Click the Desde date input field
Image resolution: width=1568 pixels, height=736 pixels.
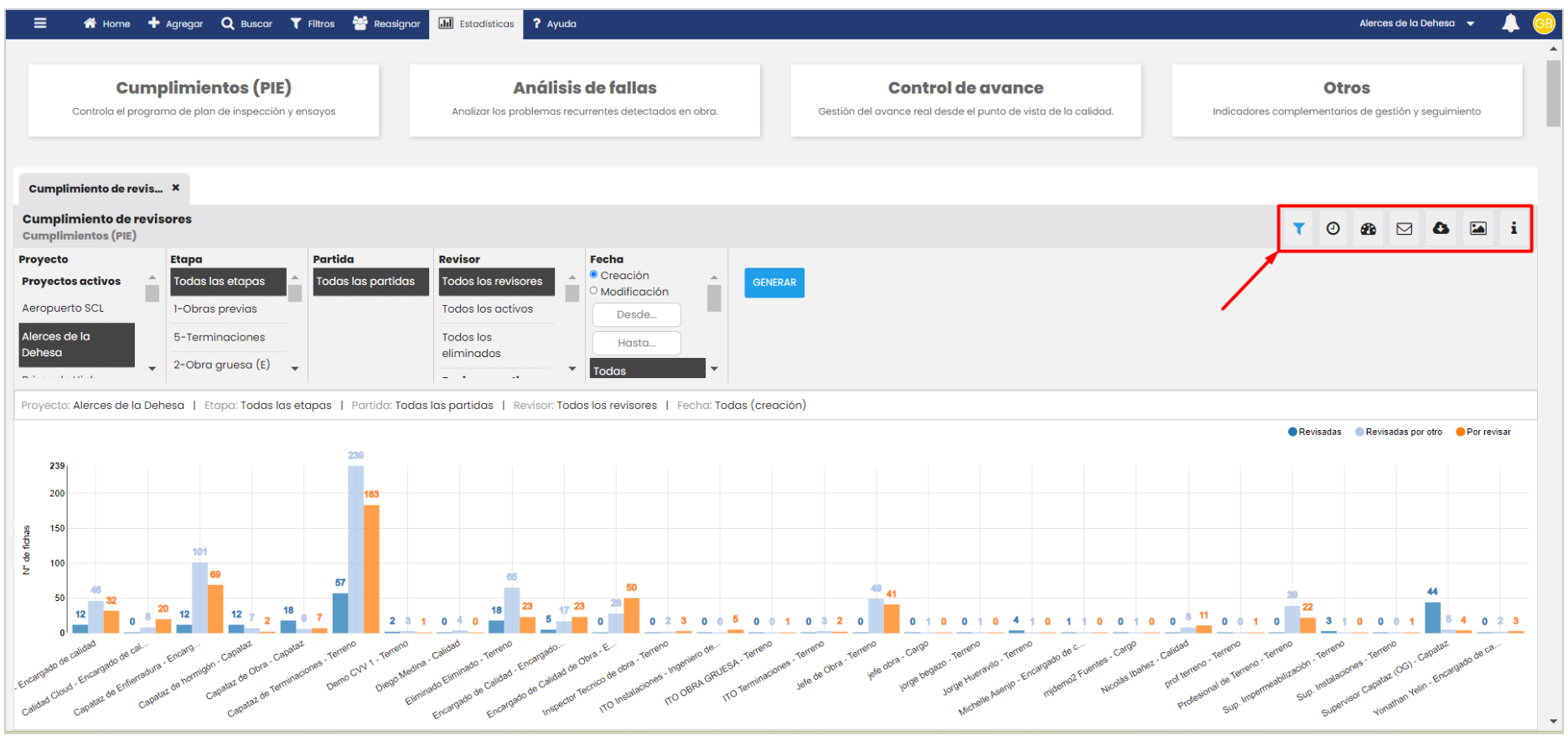pos(636,315)
